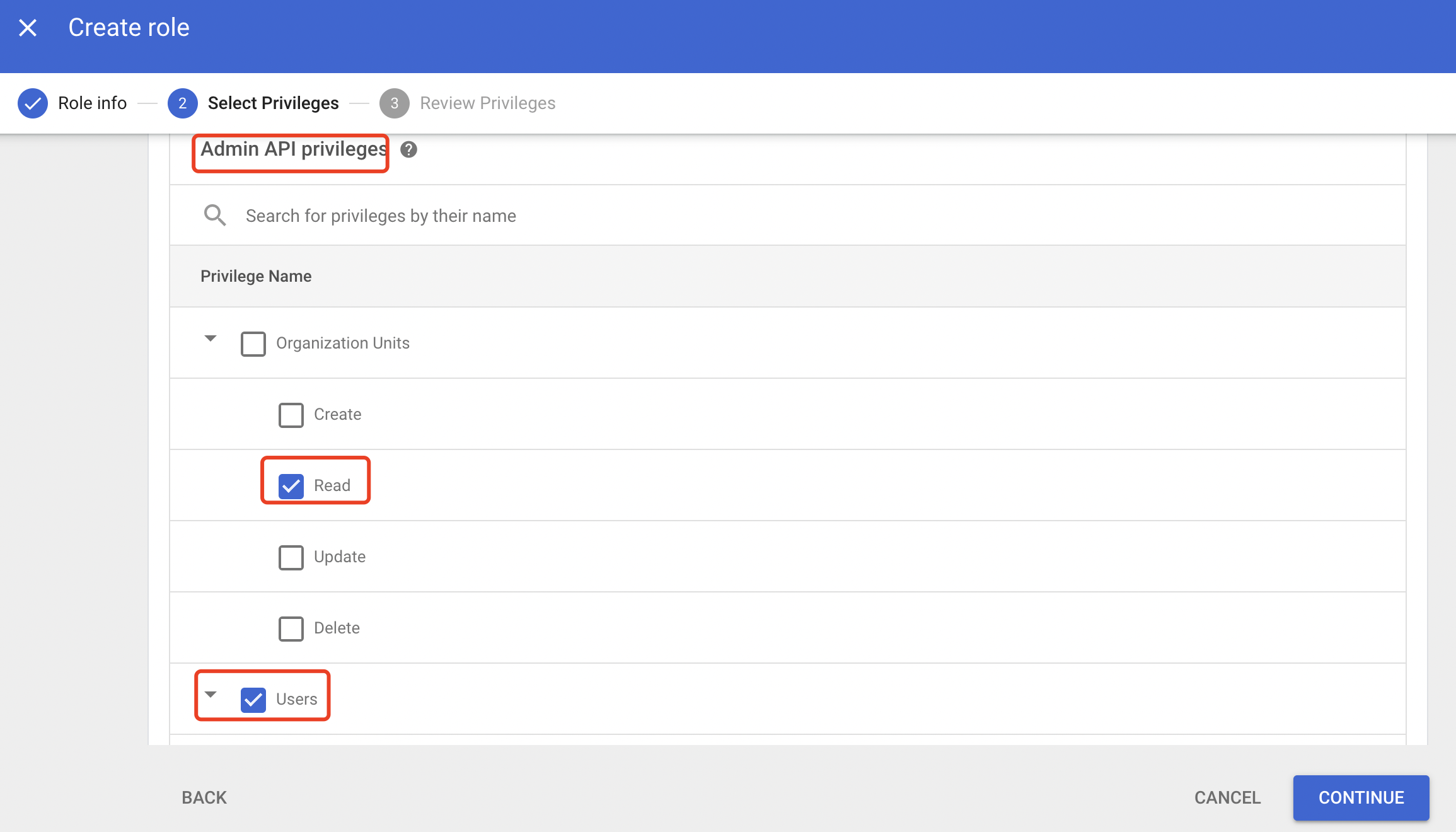Viewport: 1456px width, 832px height.
Task: Toggle the Delete checkbox under Organization Units
Action: click(291, 627)
